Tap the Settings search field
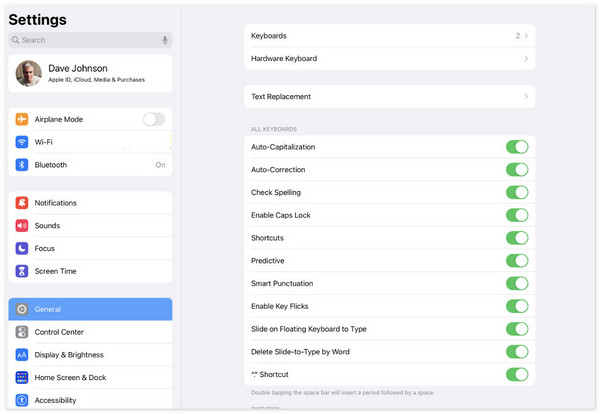 pos(90,40)
